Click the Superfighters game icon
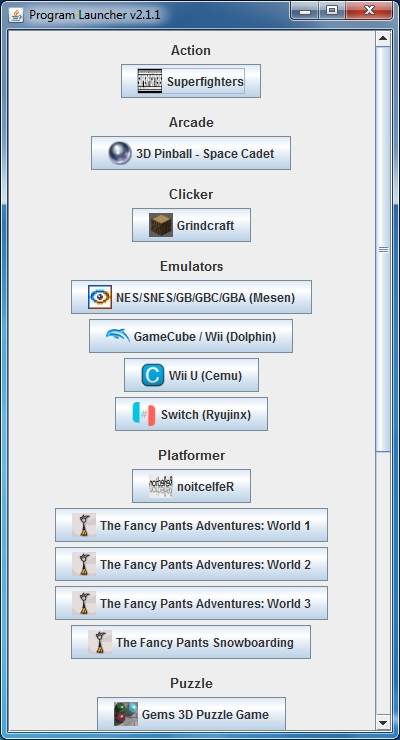 coord(150,81)
